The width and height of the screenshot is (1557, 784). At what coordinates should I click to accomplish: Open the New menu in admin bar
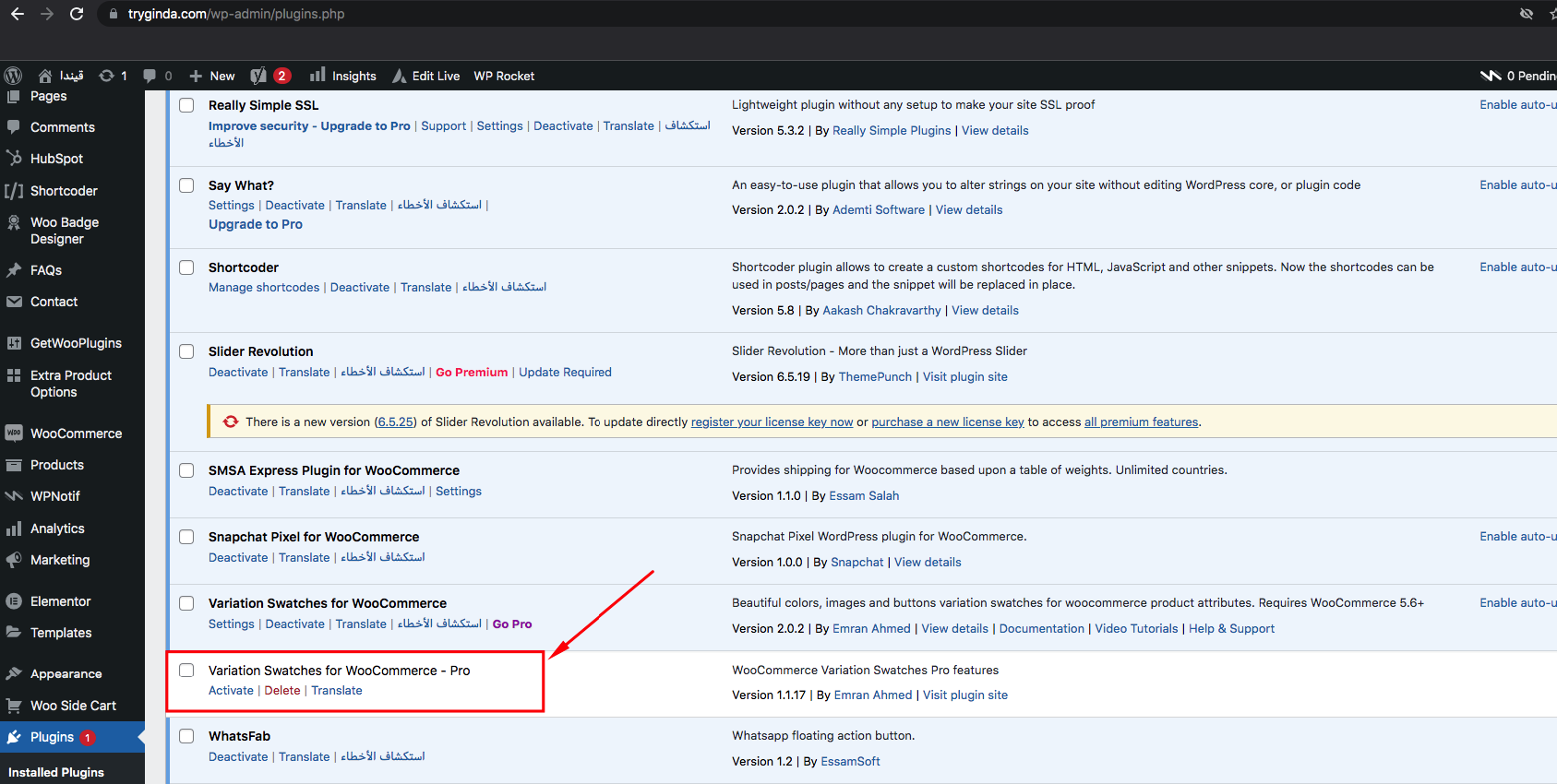point(212,76)
